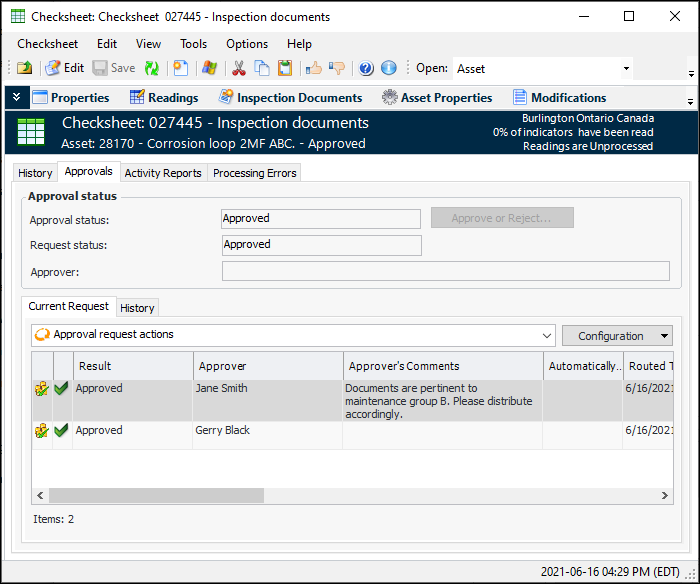Viewport: 700px width, 584px height.
Task: Click the green refresh arrows icon
Action: (x=151, y=68)
